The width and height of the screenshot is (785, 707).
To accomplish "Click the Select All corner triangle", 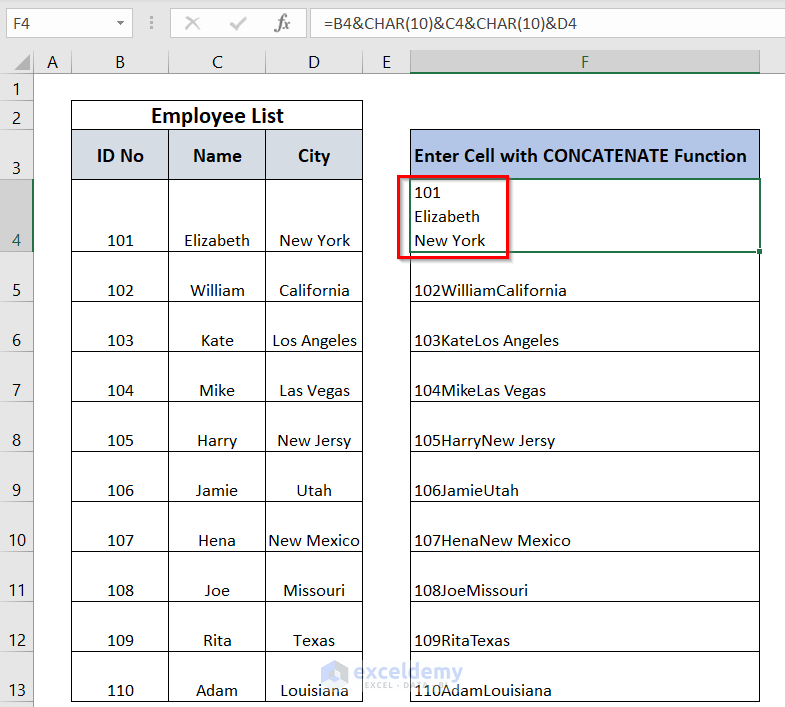I will [22, 62].
